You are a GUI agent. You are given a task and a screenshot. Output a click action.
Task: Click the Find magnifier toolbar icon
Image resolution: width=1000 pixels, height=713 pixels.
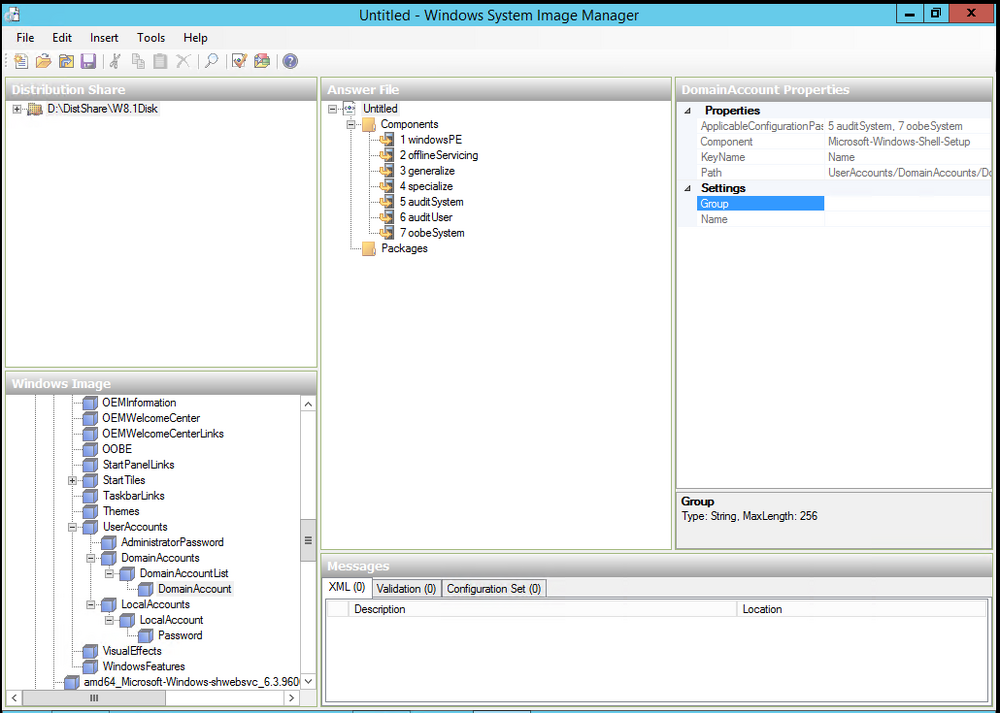pyautogui.click(x=211, y=61)
